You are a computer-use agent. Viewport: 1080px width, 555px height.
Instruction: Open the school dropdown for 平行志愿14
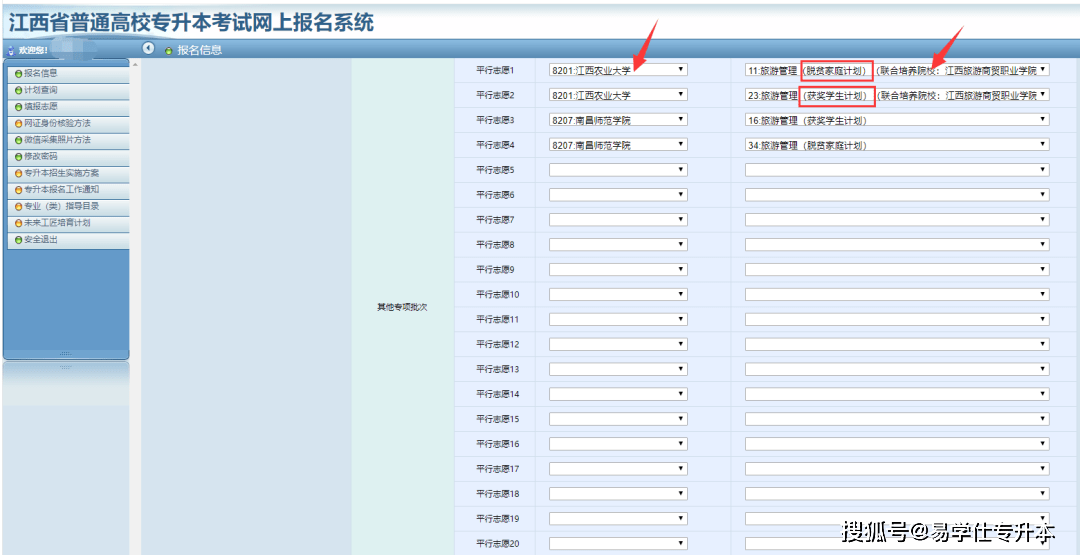pos(618,395)
